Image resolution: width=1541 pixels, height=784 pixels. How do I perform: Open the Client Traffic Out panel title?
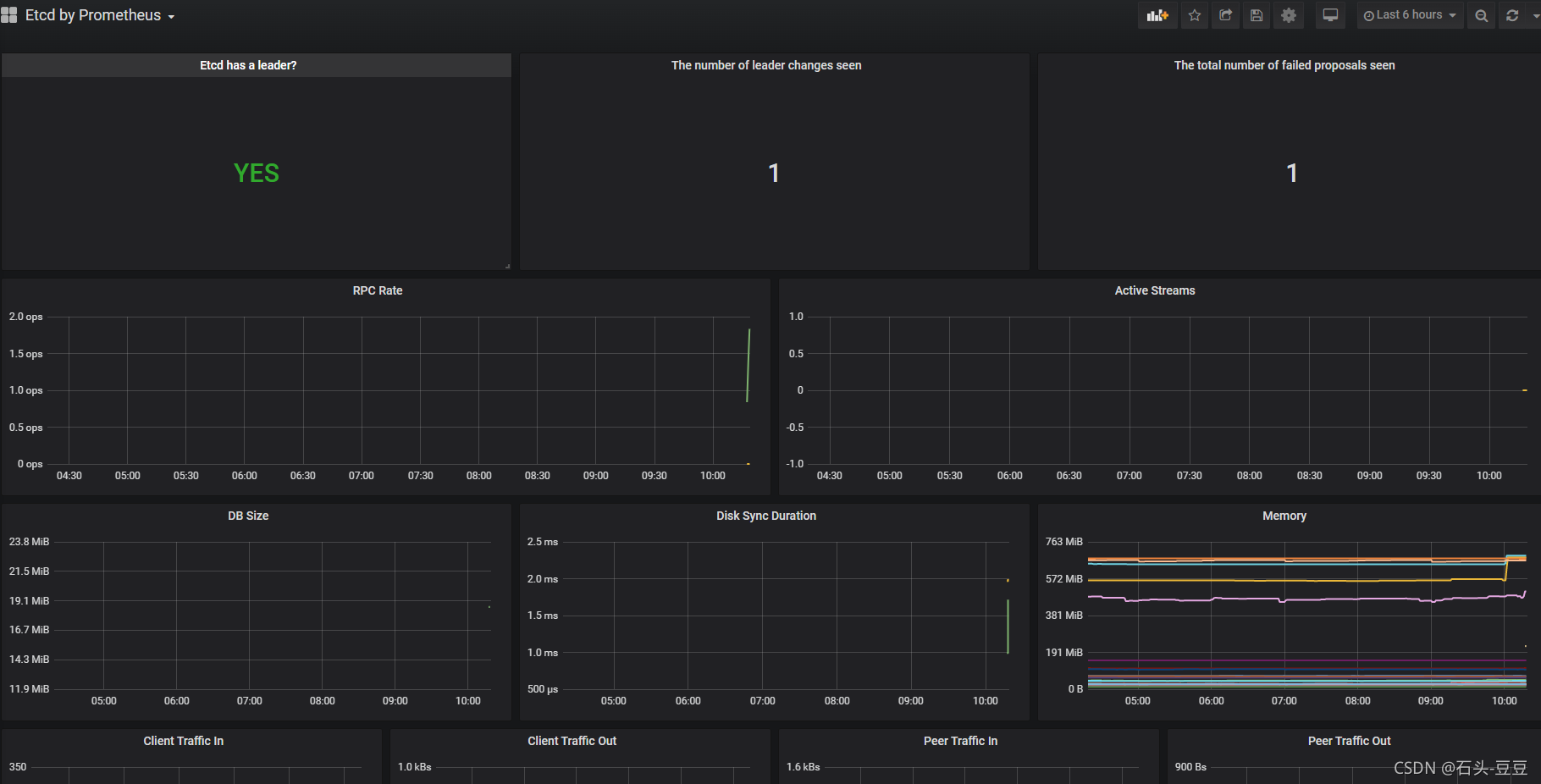pyautogui.click(x=572, y=741)
